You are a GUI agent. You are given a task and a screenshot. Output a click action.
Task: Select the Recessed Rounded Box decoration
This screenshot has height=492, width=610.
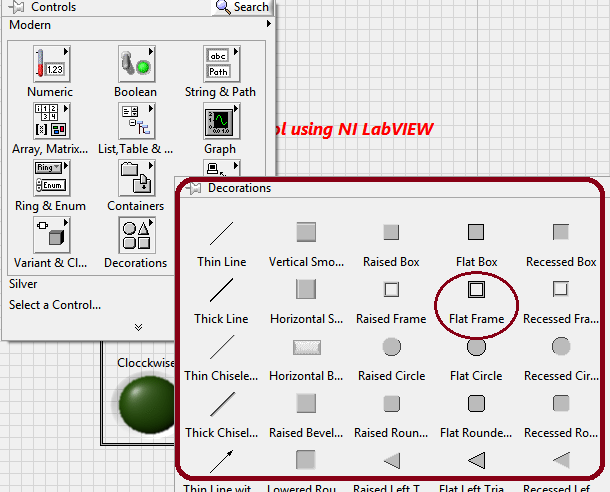(561, 403)
